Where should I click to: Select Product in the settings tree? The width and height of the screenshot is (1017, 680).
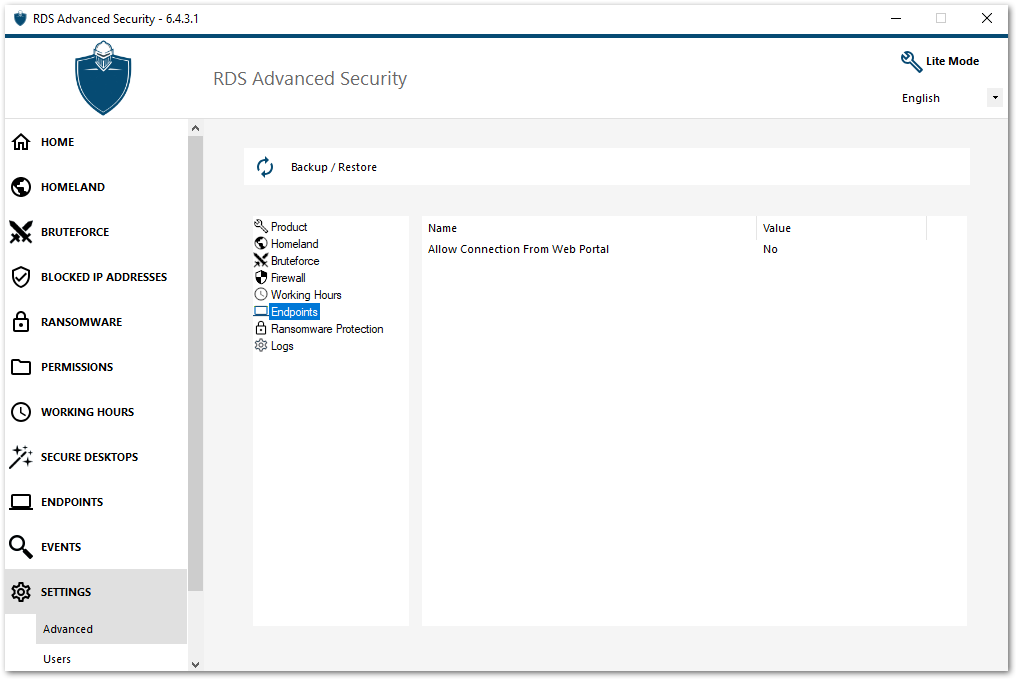click(x=289, y=226)
